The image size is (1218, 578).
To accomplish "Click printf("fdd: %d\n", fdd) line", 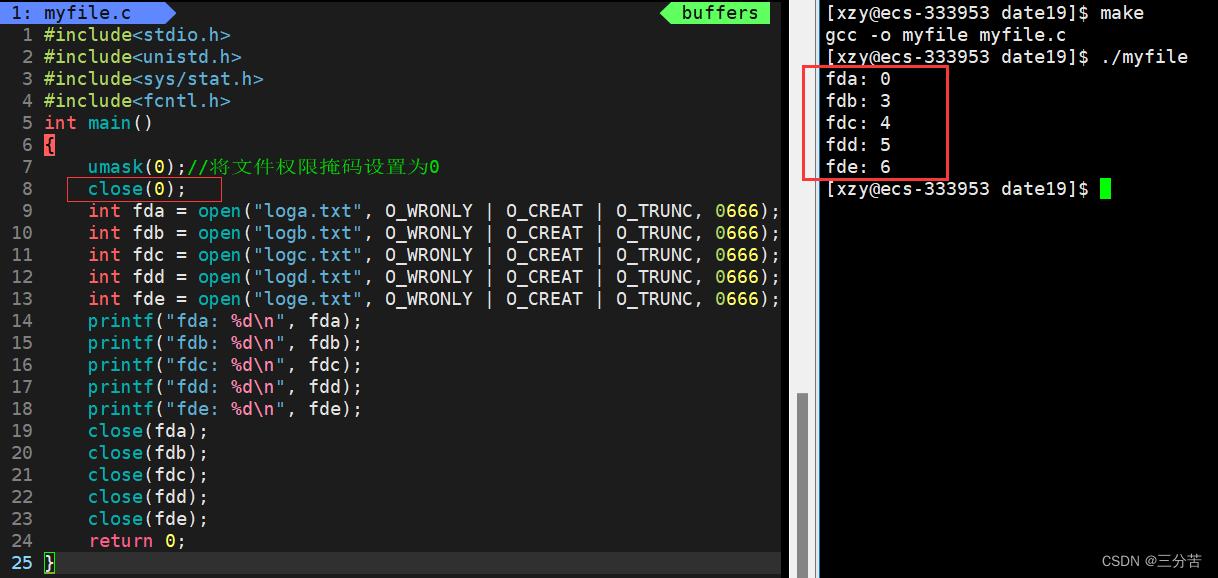I will [x=225, y=387].
